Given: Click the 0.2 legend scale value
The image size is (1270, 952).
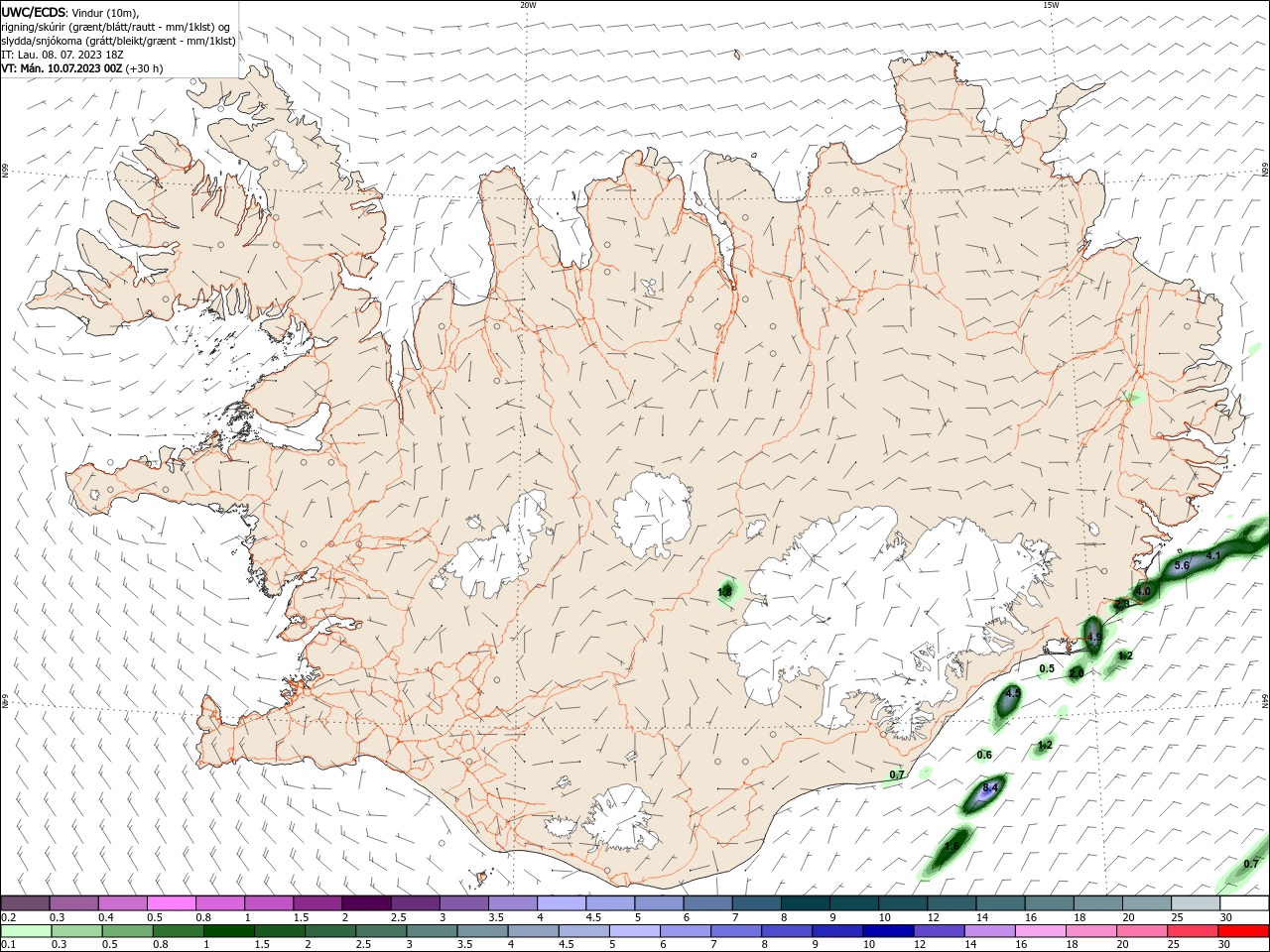Looking at the screenshot, I should click(x=8, y=917).
